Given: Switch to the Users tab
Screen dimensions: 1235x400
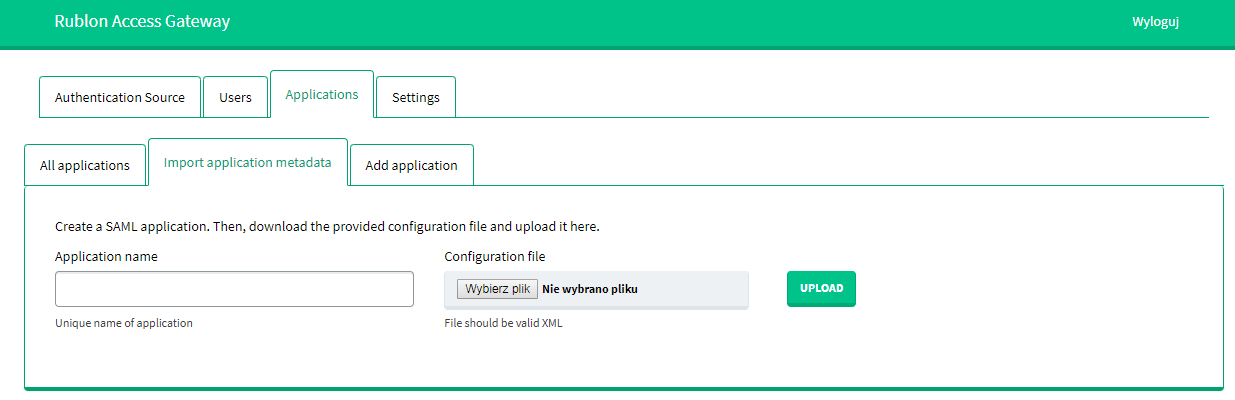Looking at the screenshot, I should pyautogui.click(x=235, y=97).
